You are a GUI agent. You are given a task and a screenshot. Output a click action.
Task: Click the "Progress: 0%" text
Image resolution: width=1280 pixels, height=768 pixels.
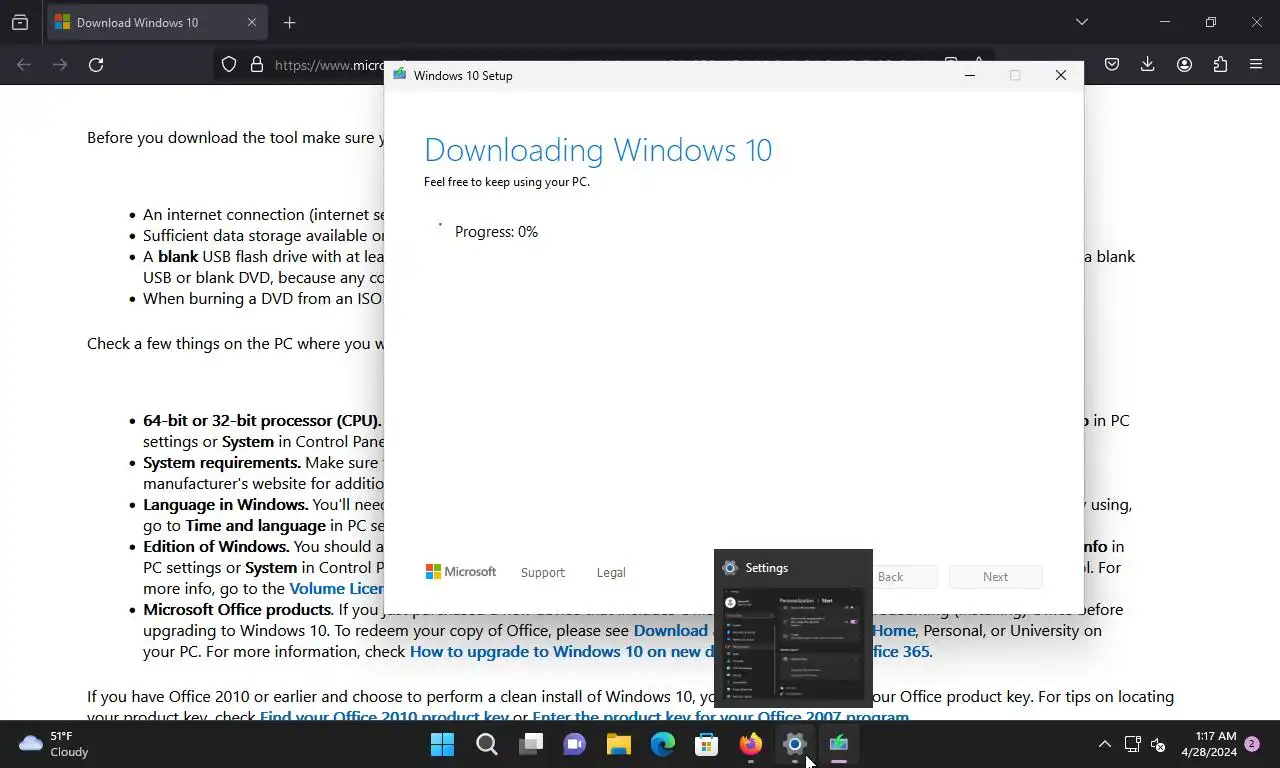pos(496,231)
